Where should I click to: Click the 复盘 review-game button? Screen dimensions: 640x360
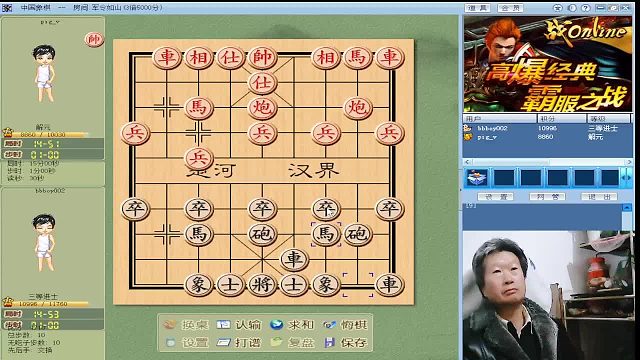click(x=292, y=342)
